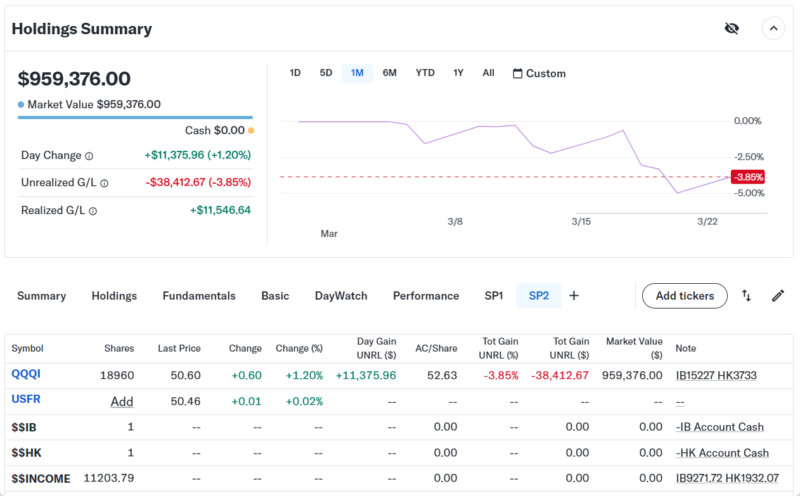Switch to the Performance tab
Screen dimensions: 800x496
[x=426, y=296]
